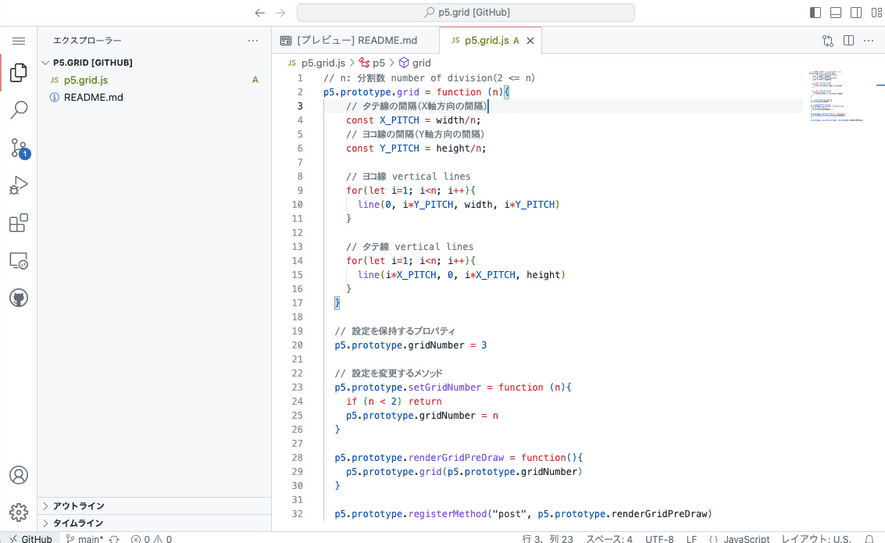Open the GitHub view icon
This screenshot has height=543, width=885.
18,298
